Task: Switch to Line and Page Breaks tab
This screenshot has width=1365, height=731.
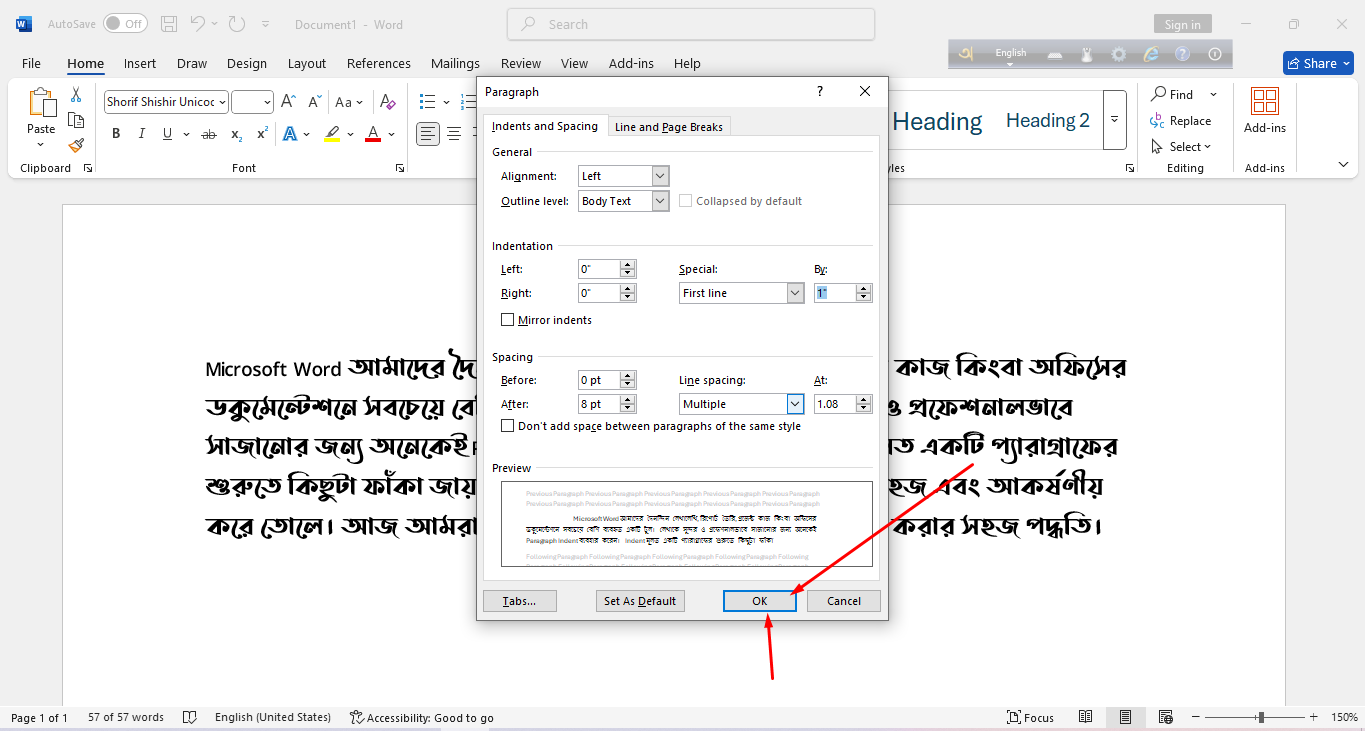Action: pos(669,127)
